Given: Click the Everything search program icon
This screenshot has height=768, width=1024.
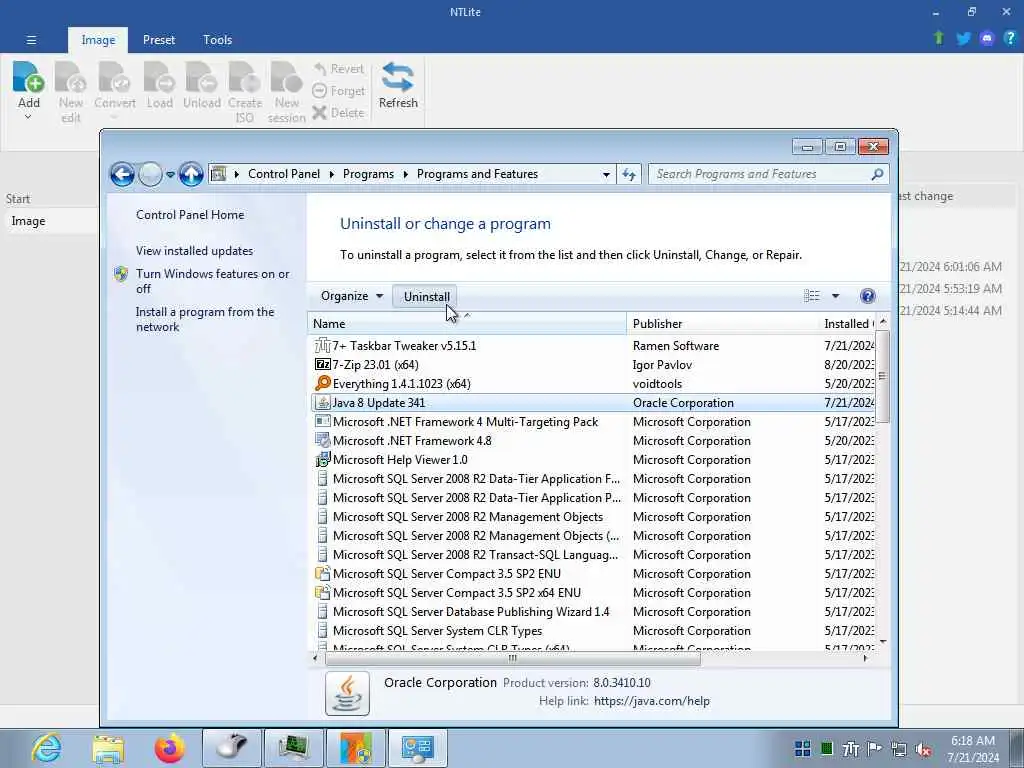Looking at the screenshot, I should click(323, 383).
